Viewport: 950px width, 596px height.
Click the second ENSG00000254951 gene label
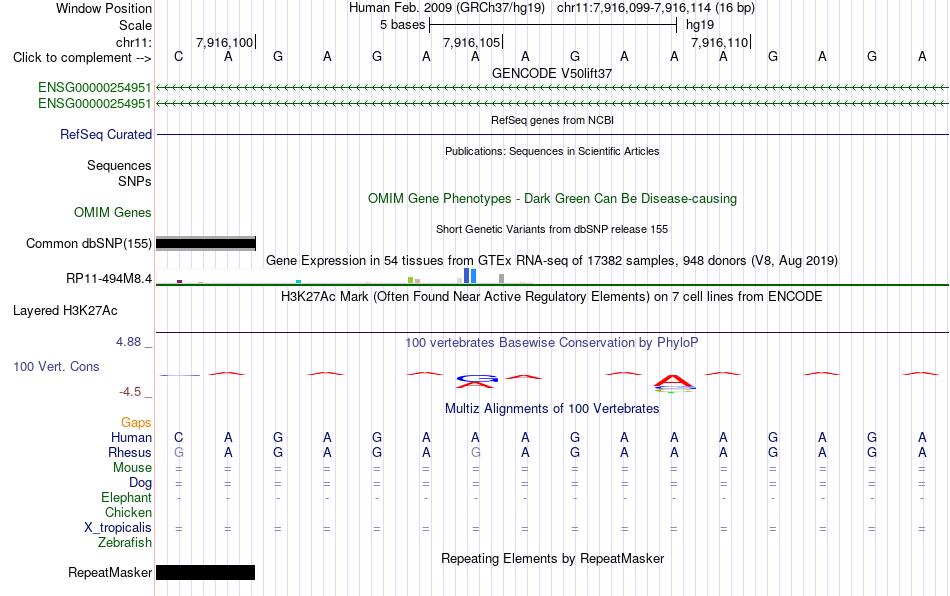95,104
